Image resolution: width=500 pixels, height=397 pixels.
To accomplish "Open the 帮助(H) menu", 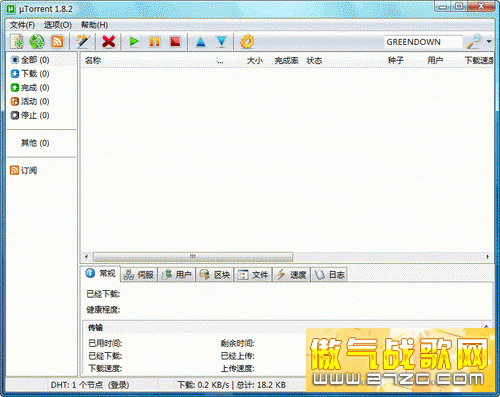I will 95,25.
